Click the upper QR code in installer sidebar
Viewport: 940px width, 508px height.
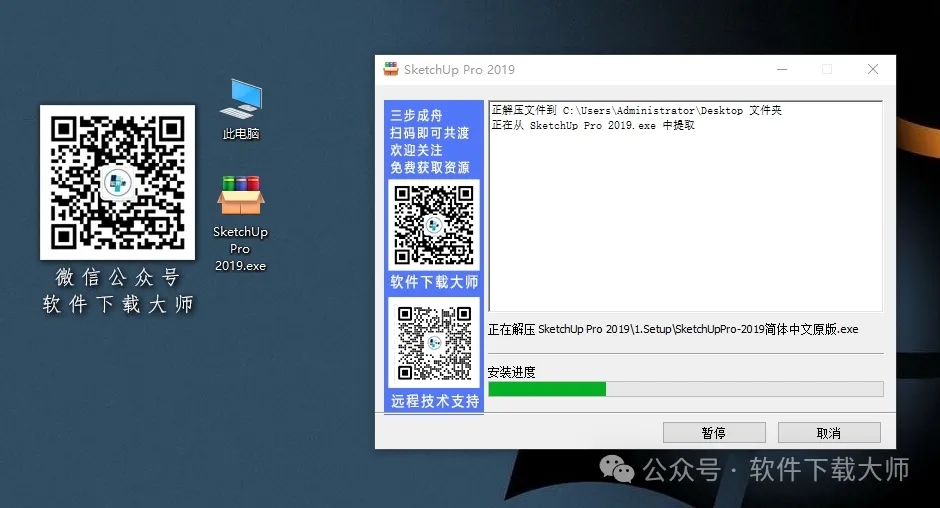434,224
